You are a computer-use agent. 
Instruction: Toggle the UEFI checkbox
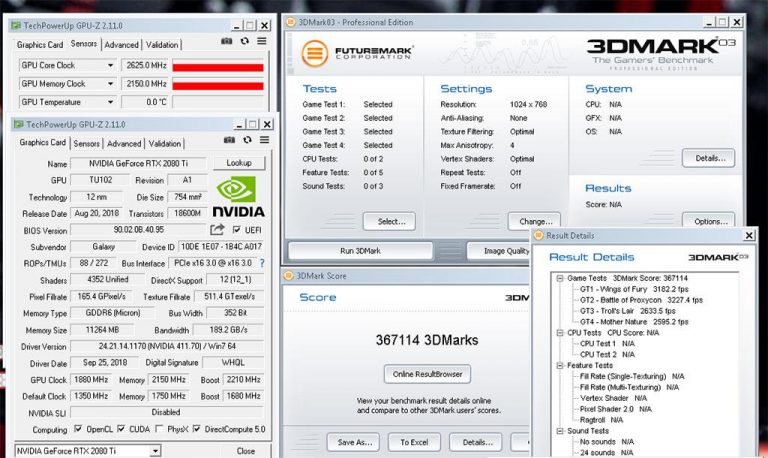point(237,230)
